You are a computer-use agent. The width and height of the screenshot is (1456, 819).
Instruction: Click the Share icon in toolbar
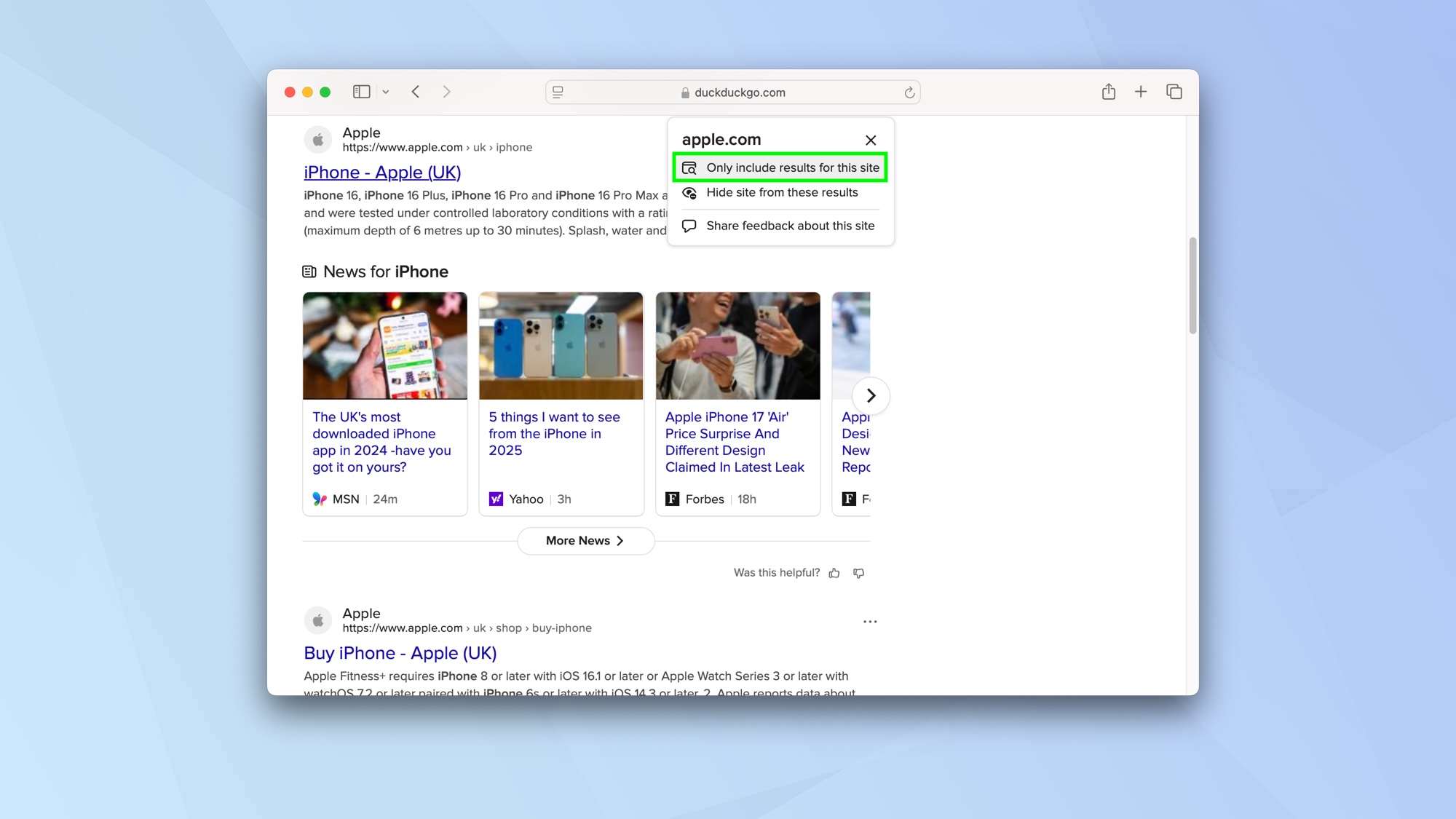[x=1108, y=92]
